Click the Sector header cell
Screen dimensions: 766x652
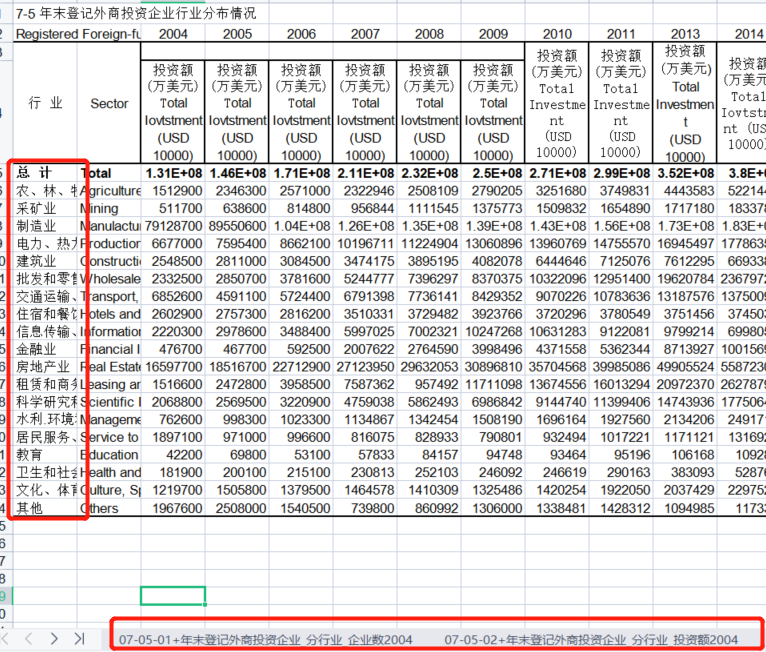tap(109, 103)
